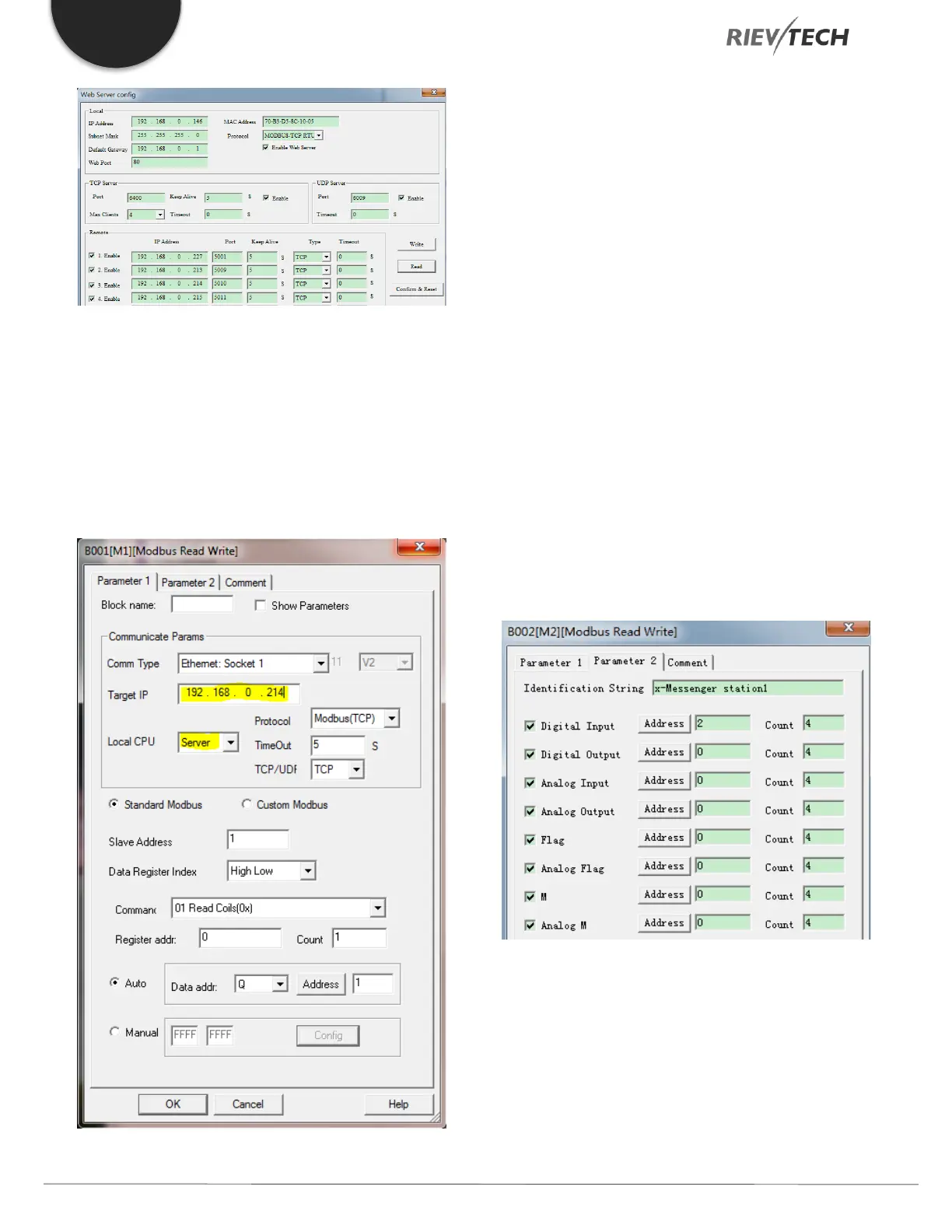The height and width of the screenshot is (1232, 952).
Task: Switch to Comment tab in B001 dialog
Action: click(246, 583)
